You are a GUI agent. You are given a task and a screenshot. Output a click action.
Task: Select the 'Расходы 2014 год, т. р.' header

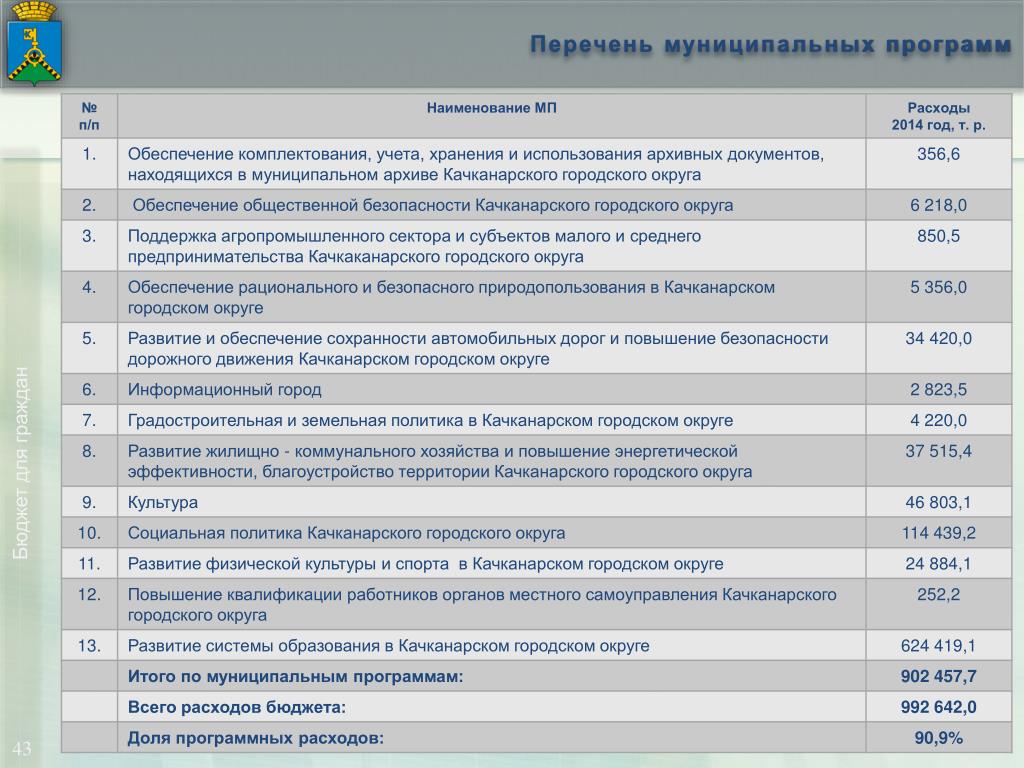pyautogui.click(x=938, y=116)
